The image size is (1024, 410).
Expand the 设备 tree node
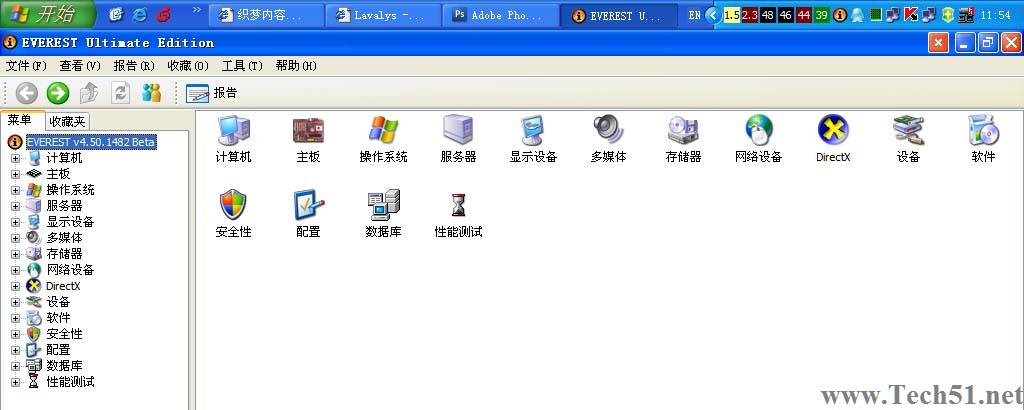pos(16,302)
